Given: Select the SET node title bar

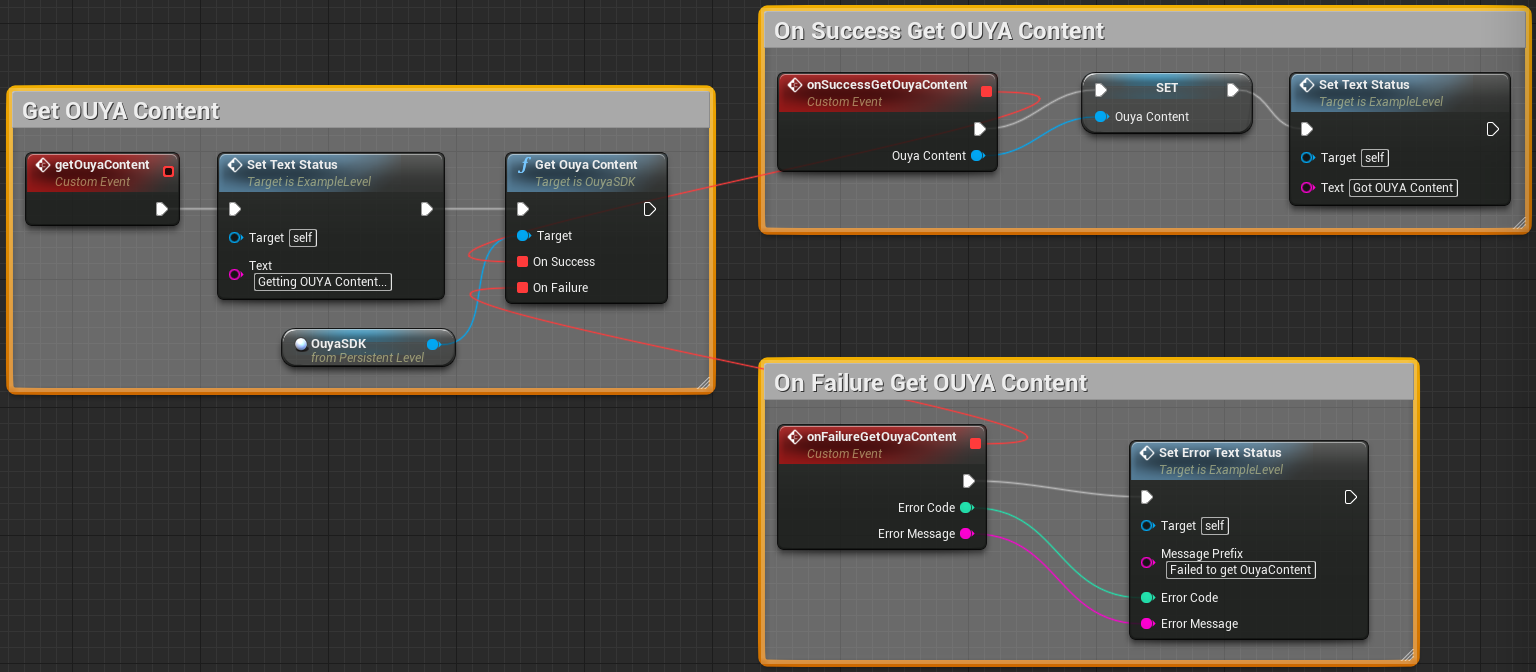Looking at the screenshot, I should click(x=1167, y=88).
